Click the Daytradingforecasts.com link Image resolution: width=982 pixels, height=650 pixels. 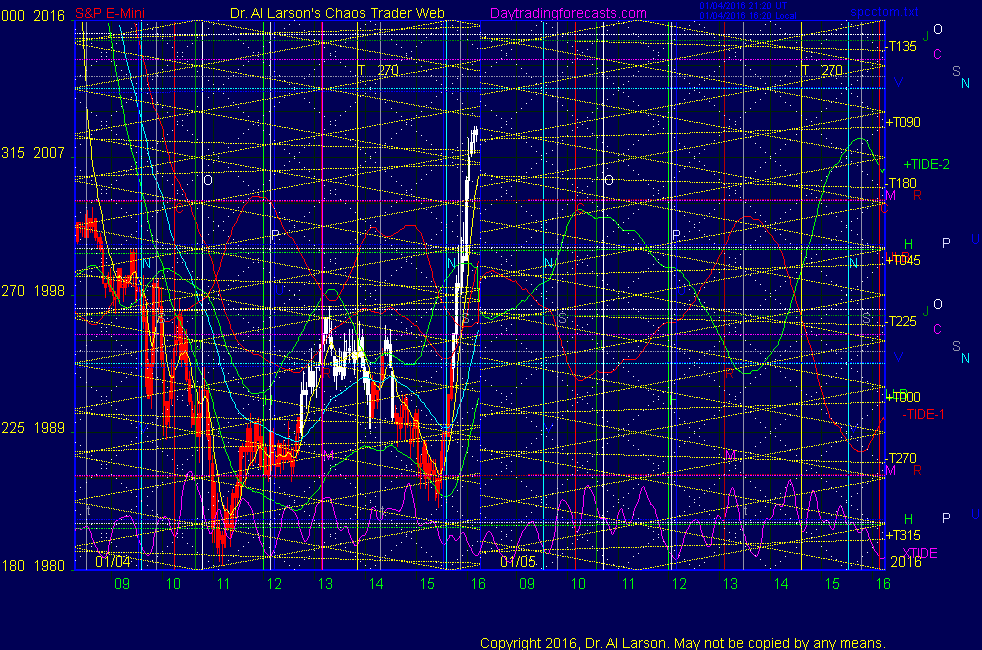[567, 13]
